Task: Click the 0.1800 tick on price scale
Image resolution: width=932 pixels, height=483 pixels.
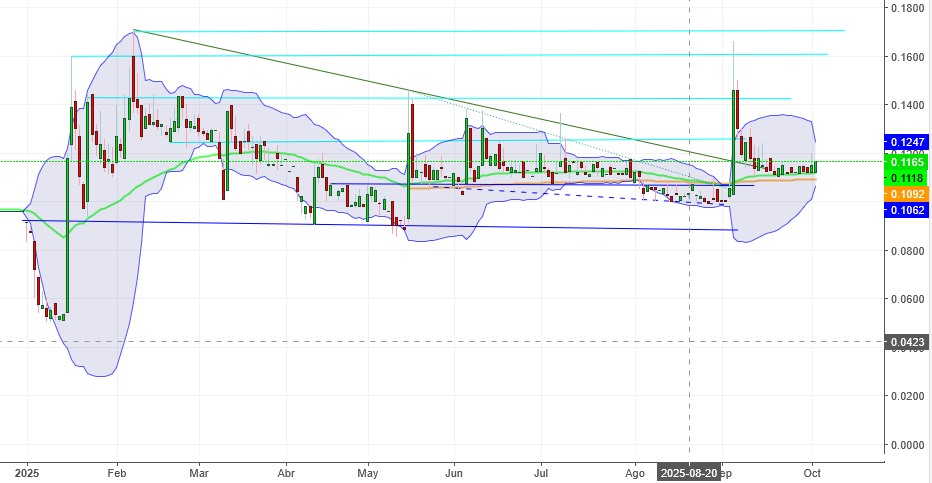Action: [x=906, y=8]
